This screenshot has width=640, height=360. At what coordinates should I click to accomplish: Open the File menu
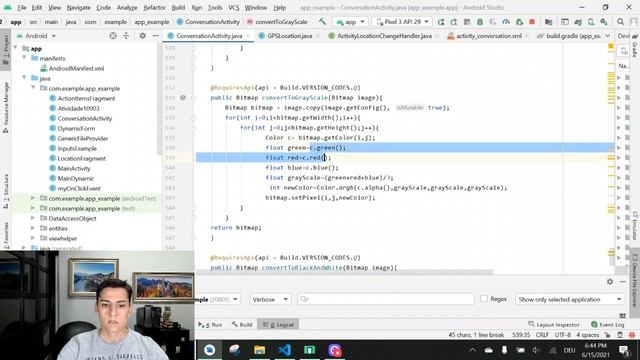click(x=21, y=7)
